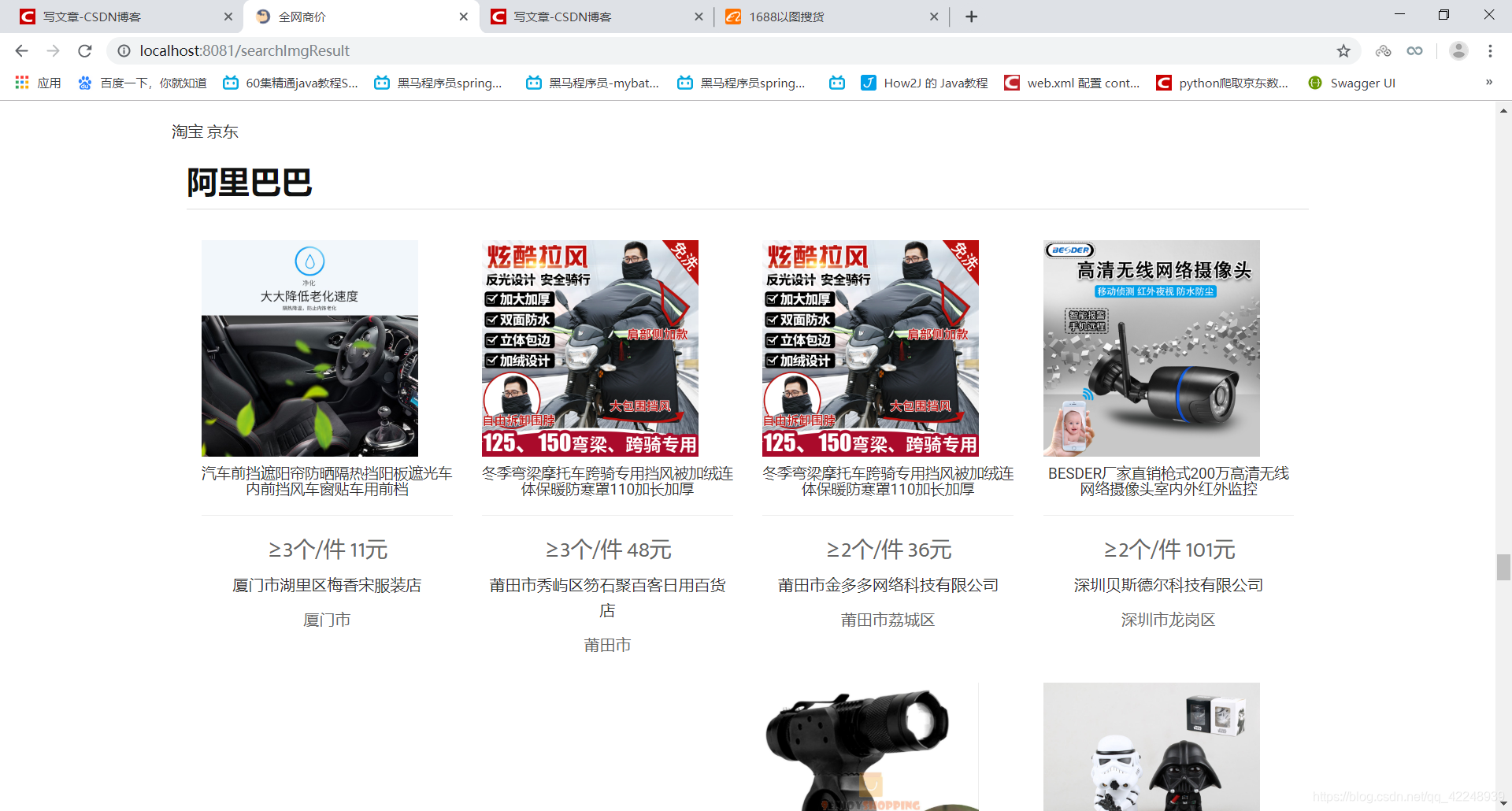Click the 阿里巴巴 section heading
Viewport: 1512px width, 811px height.
pos(250,183)
